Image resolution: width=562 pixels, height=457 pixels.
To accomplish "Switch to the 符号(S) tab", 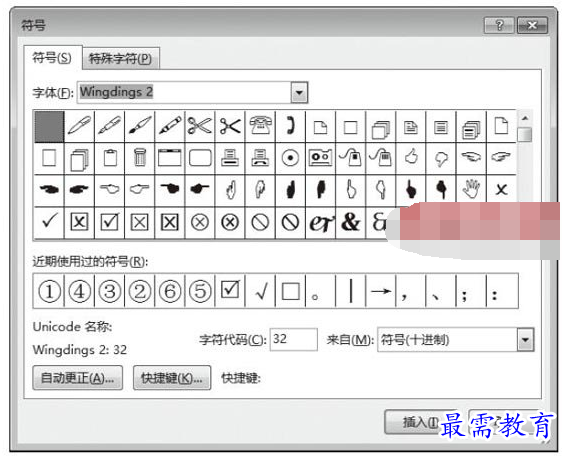I will [x=52, y=57].
